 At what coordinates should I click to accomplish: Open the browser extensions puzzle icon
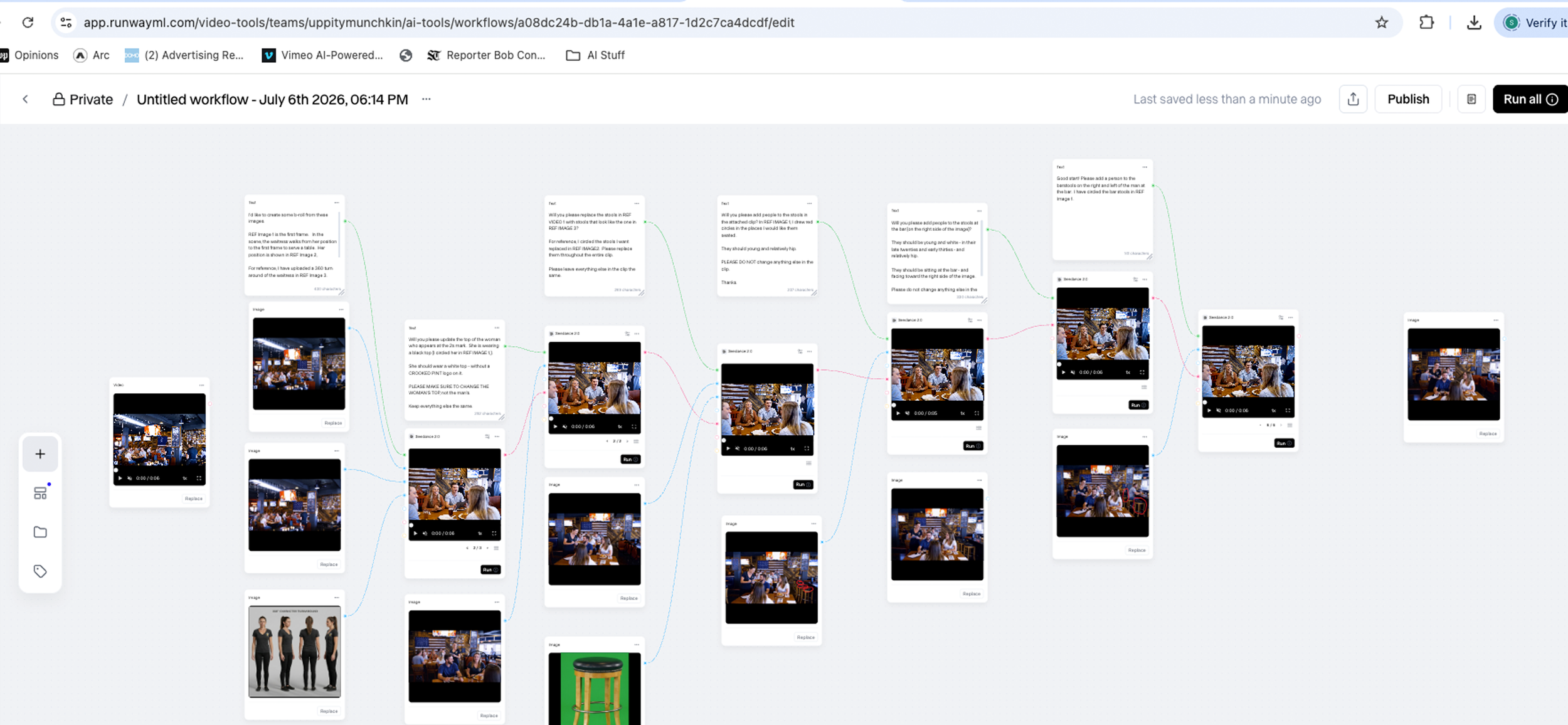coord(1426,23)
